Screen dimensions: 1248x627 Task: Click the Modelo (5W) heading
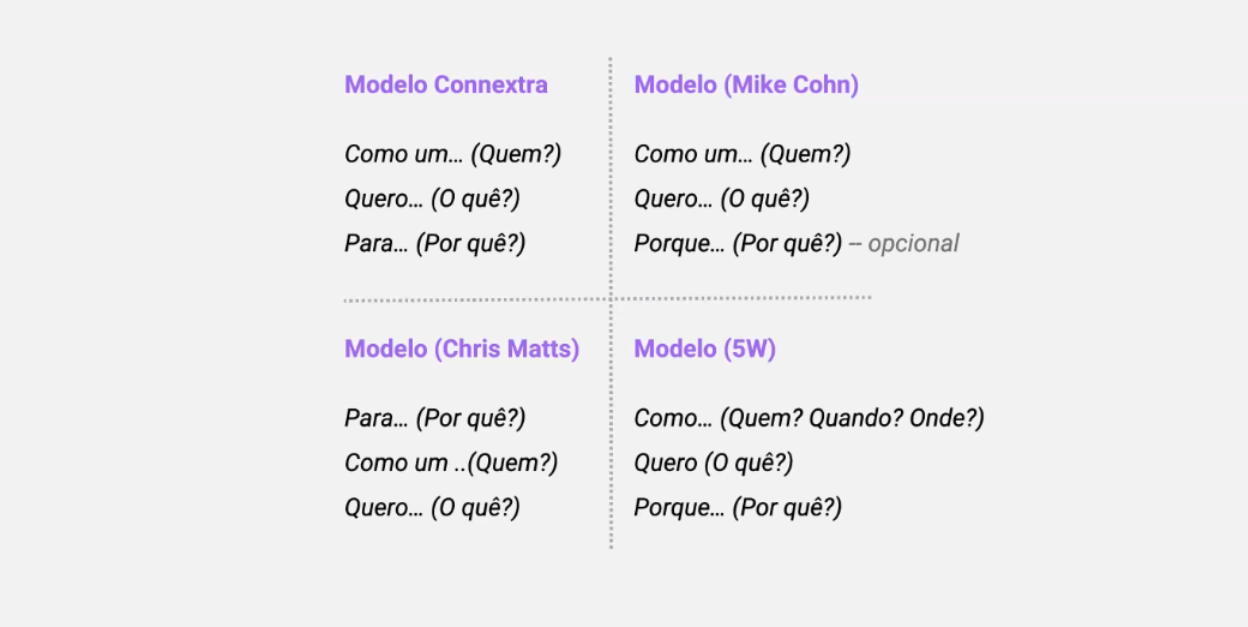(705, 349)
